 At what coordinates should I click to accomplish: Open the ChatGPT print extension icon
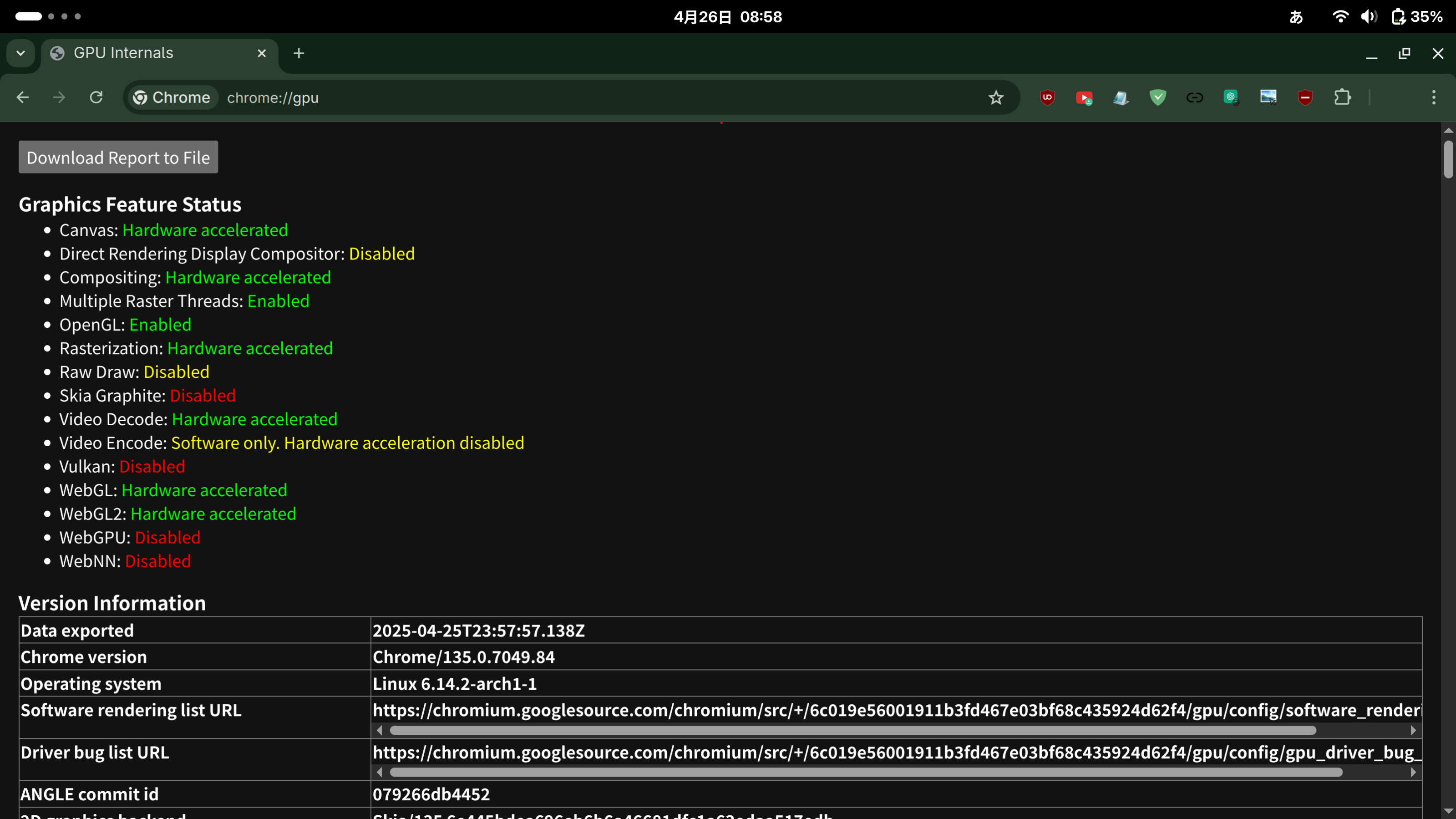(x=1231, y=98)
